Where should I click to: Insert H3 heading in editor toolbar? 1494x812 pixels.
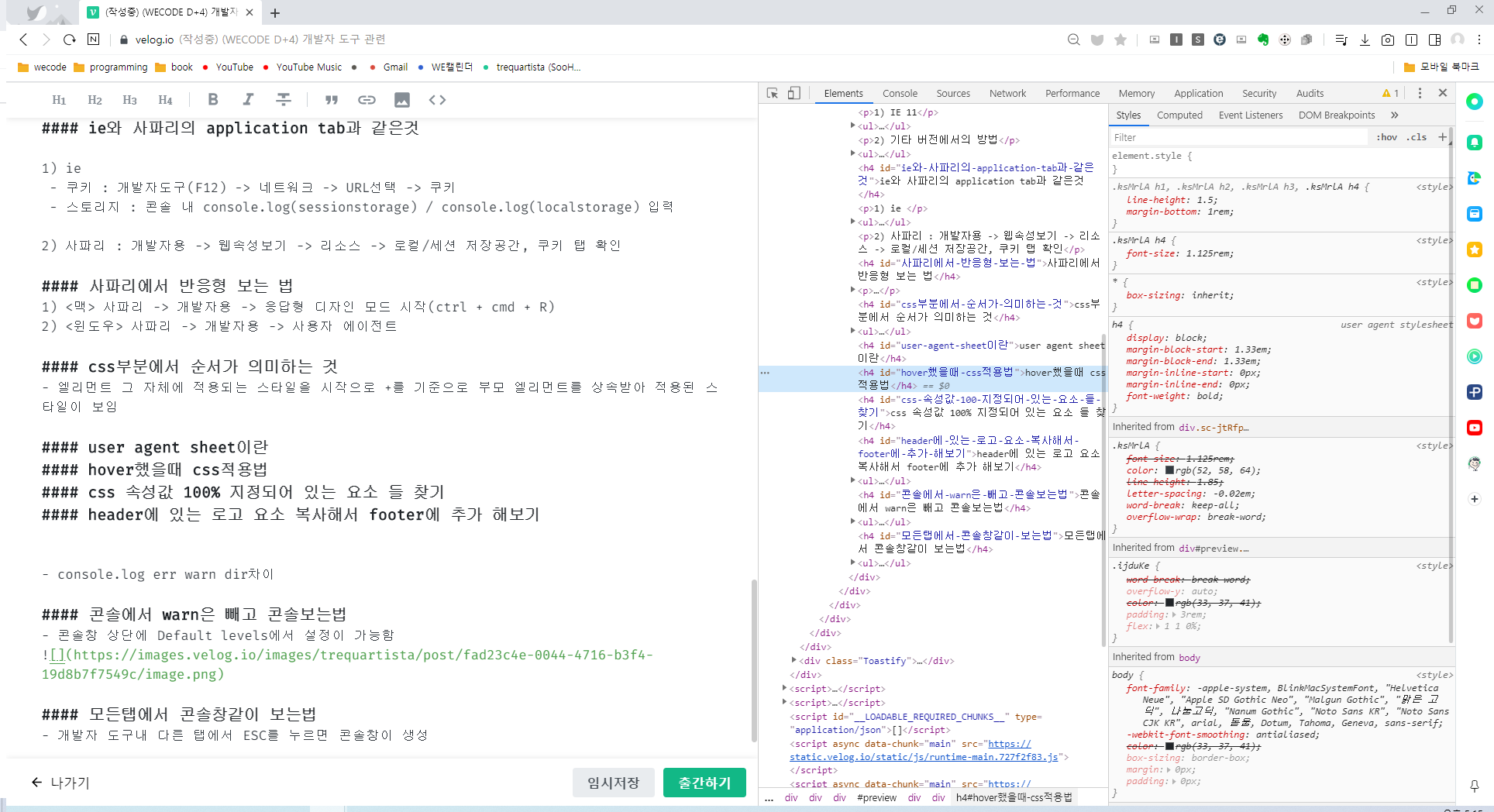point(129,100)
